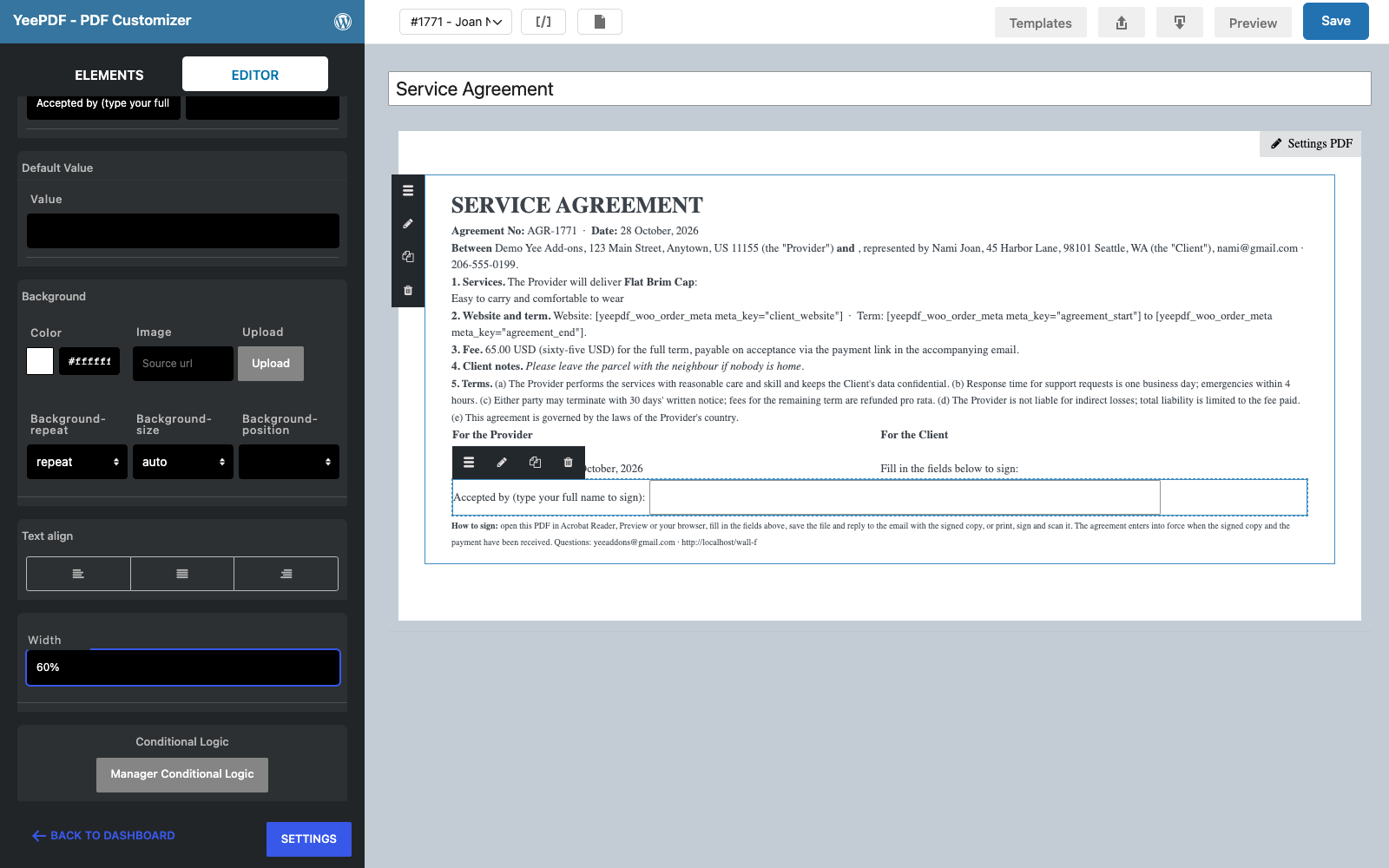The image size is (1389, 868).
Task: Switch to the Editor tab
Action: 255,75
